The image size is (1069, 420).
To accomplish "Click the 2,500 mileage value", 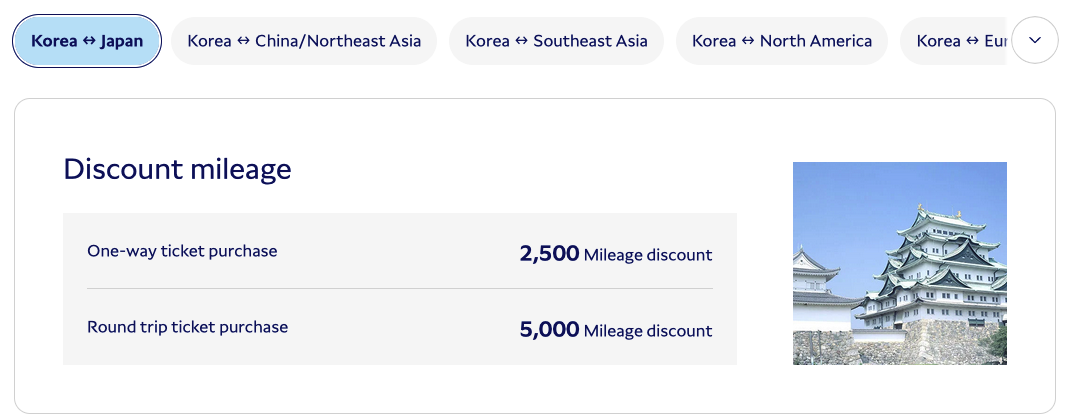I will (x=549, y=254).
